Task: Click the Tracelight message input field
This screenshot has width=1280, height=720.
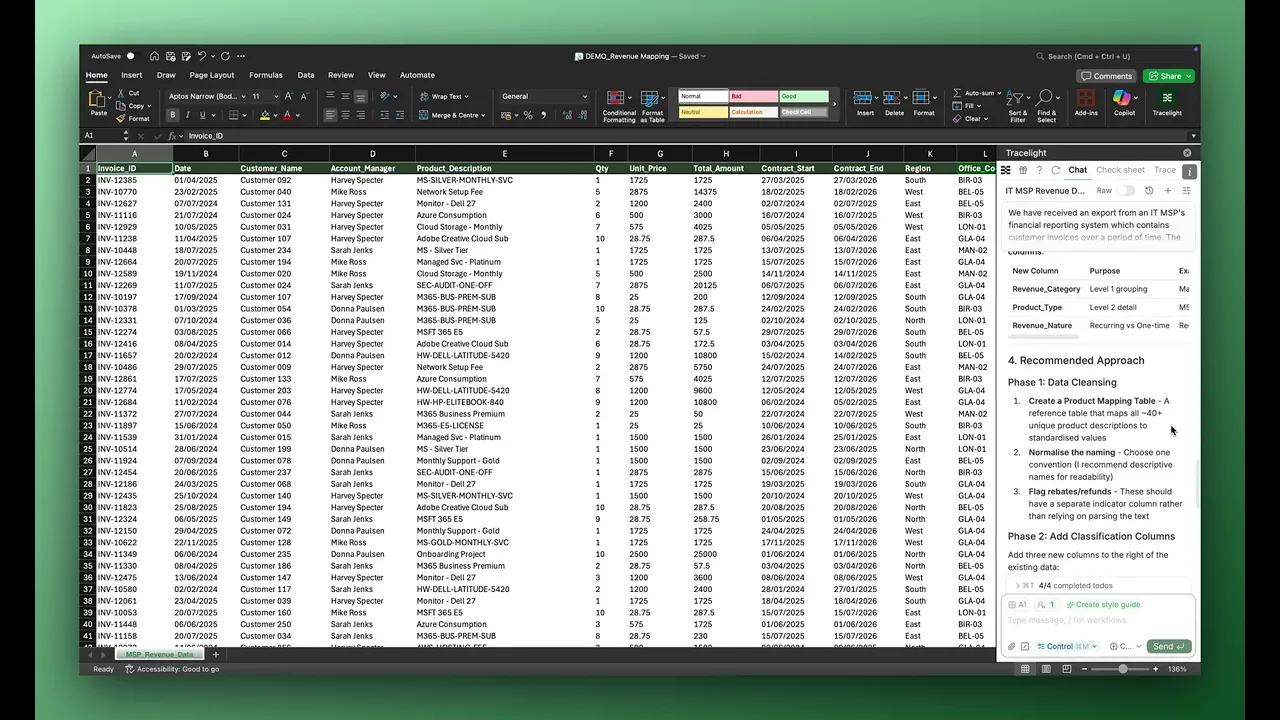Action: tap(1098, 620)
